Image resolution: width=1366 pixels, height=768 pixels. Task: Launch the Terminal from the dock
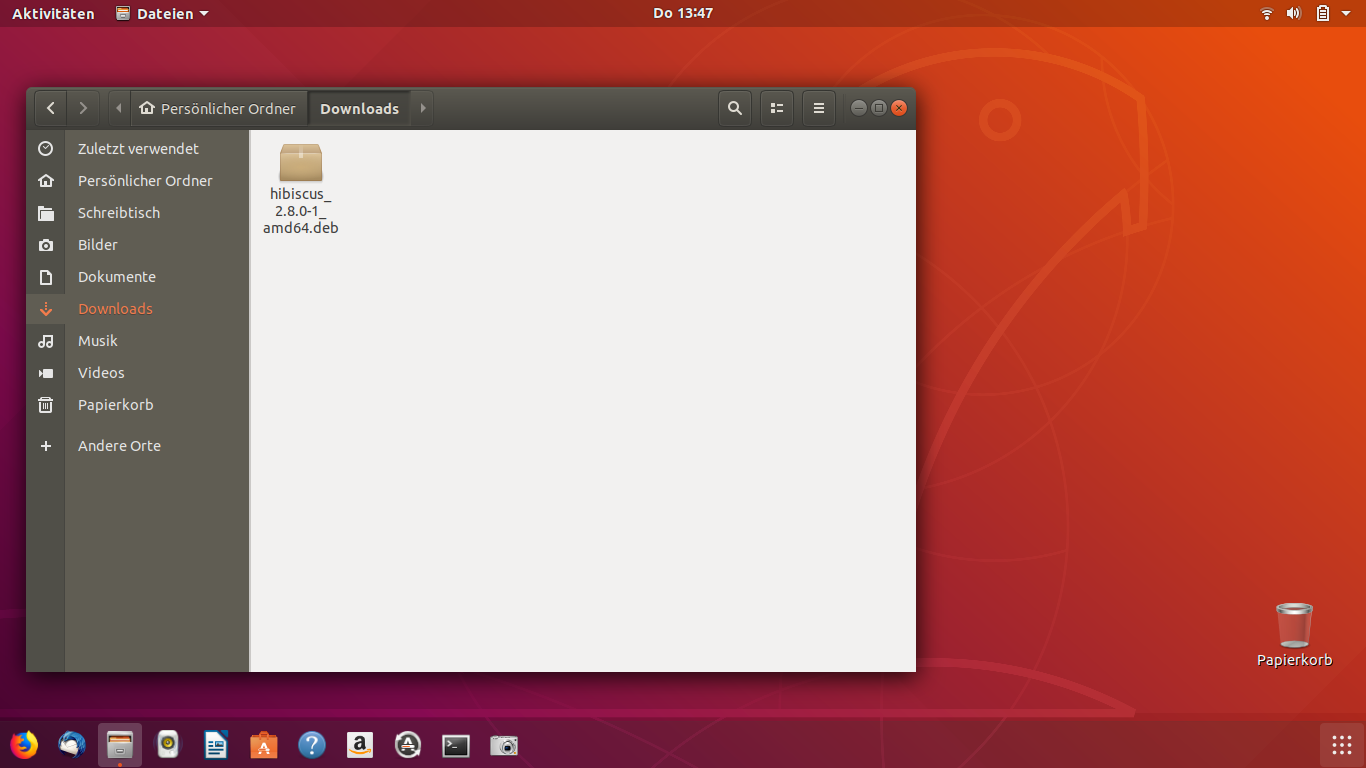point(456,745)
